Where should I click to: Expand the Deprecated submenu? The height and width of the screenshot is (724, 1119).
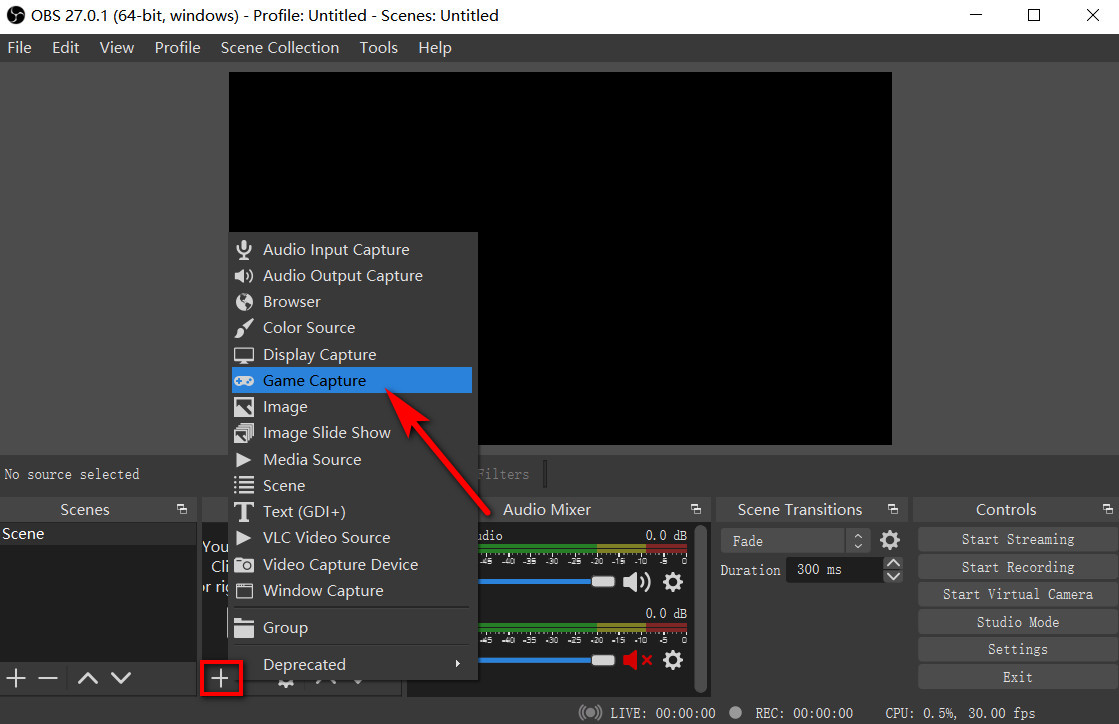(352, 664)
